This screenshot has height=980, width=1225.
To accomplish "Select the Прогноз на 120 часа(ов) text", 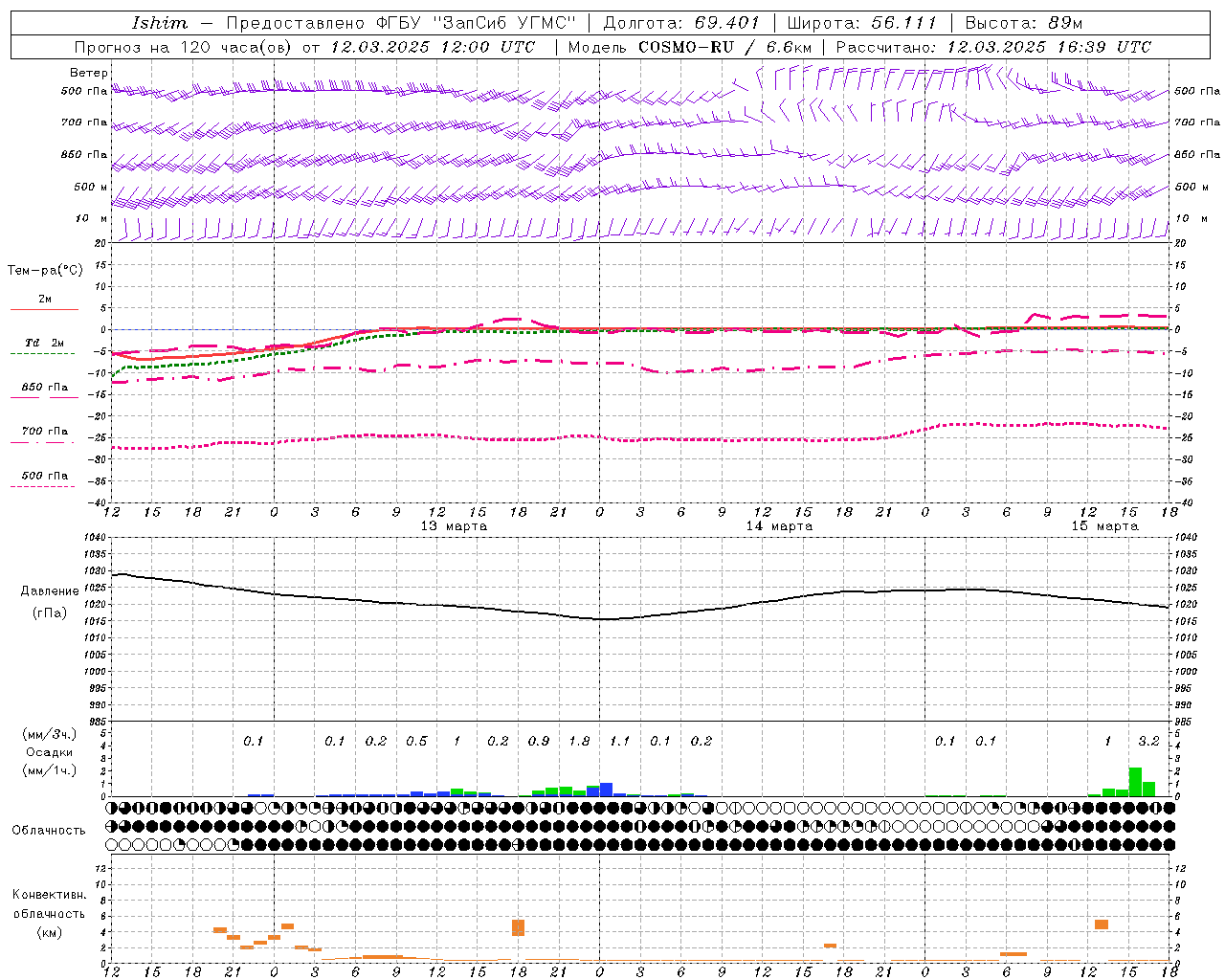I will click(x=185, y=47).
